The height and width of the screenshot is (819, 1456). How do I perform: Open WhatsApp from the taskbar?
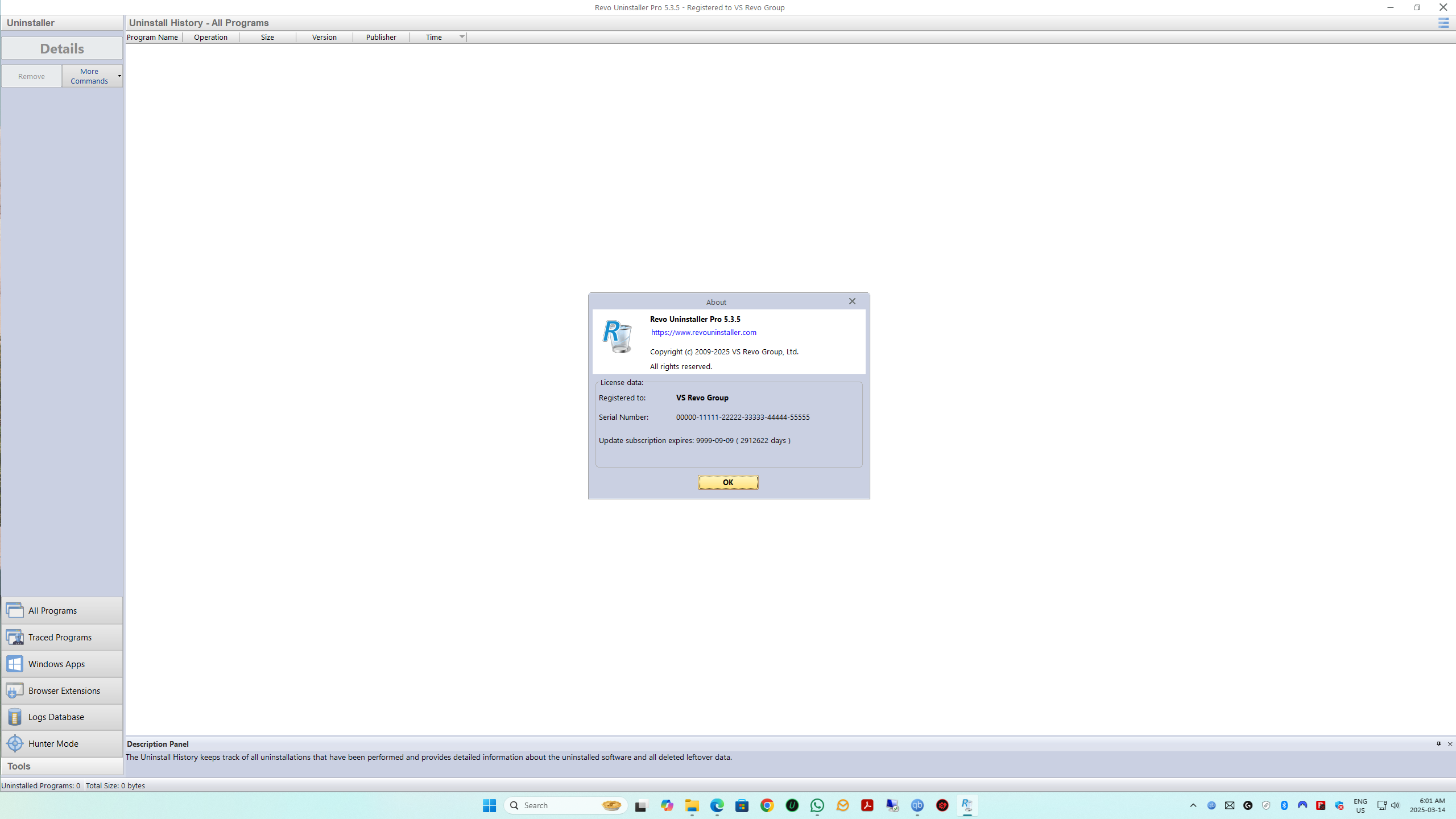817,805
